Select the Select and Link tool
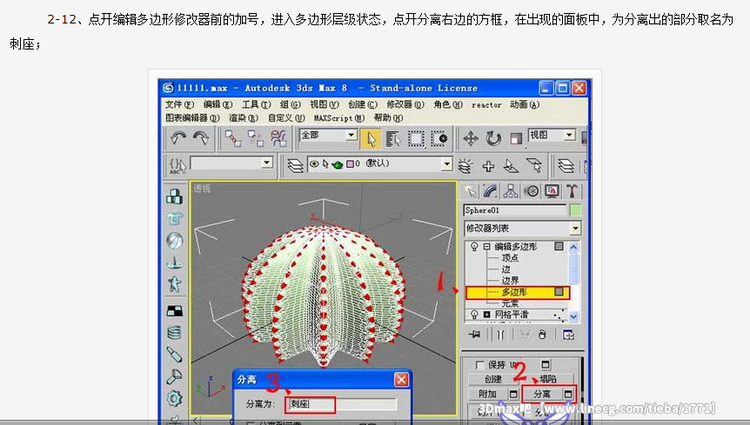Screen dimensions: 750x425 [233, 139]
